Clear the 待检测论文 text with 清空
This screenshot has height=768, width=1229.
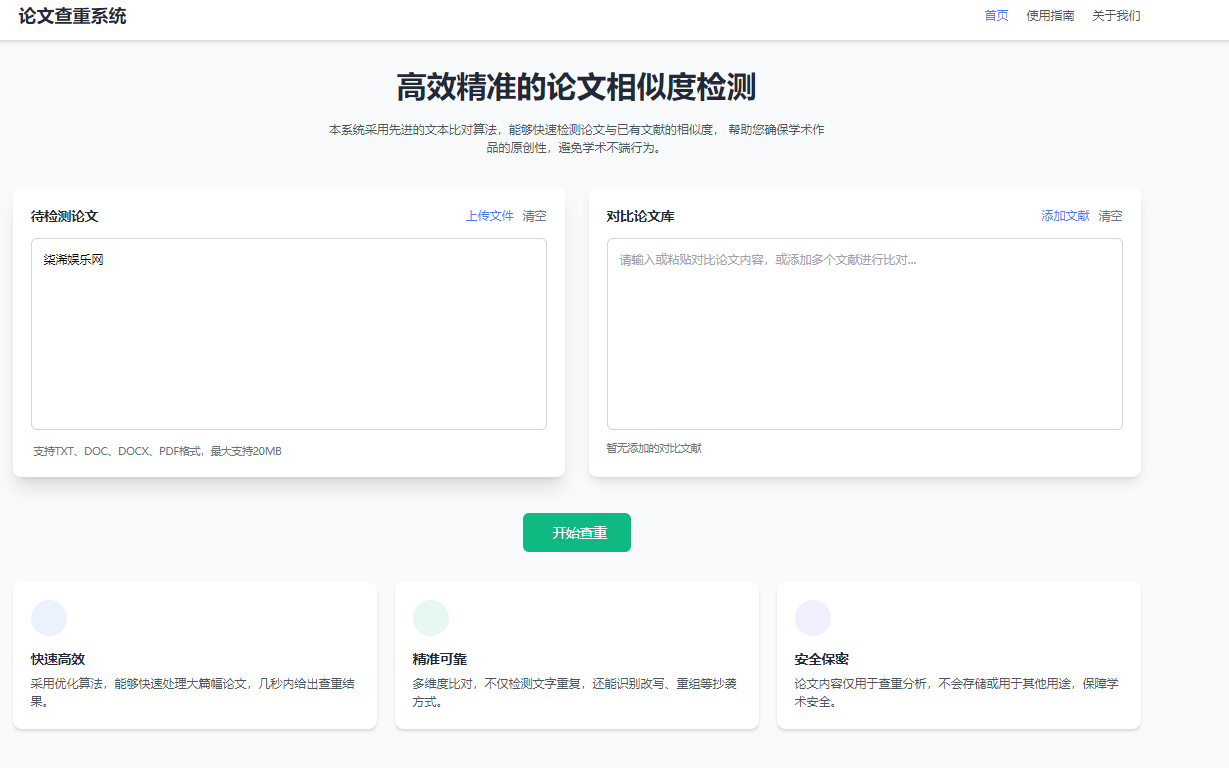click(534, 216)
